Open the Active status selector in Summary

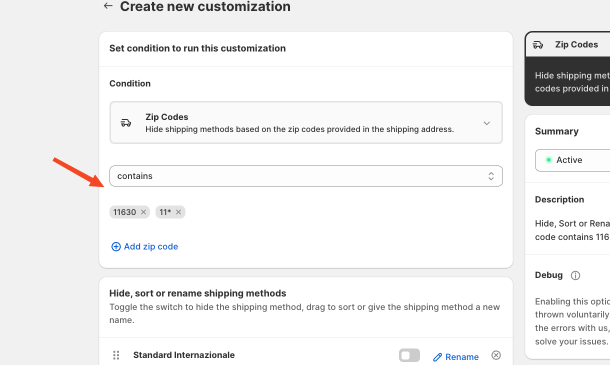pos(572,160)
